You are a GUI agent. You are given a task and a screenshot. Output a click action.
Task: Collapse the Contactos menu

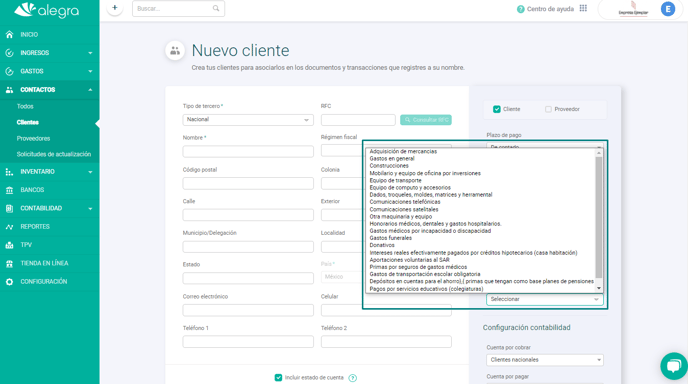coord(50,90)
